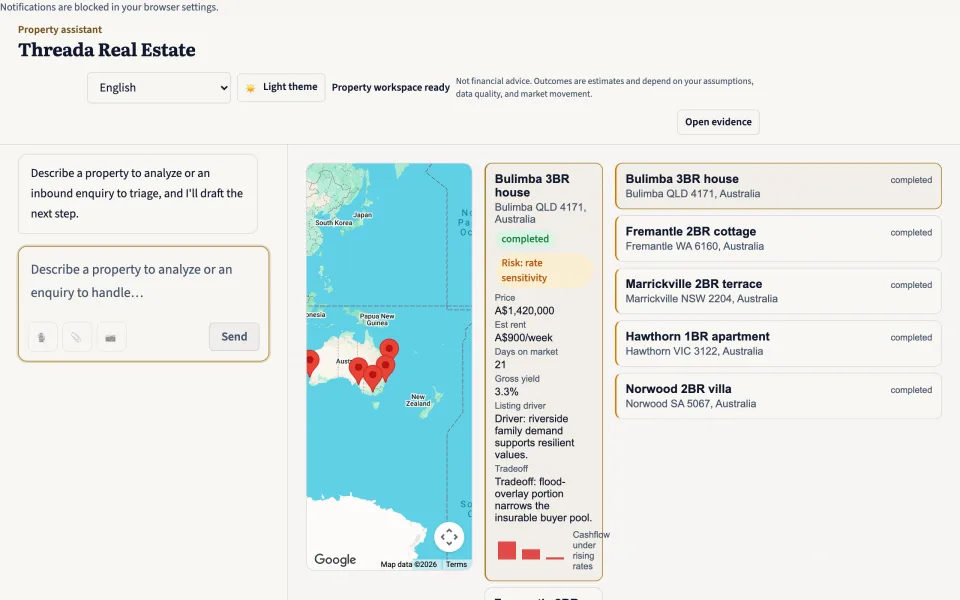The image size is (960, 600).
Task: Click the notifications blocked notice text
Action: (x=109, y=7)
